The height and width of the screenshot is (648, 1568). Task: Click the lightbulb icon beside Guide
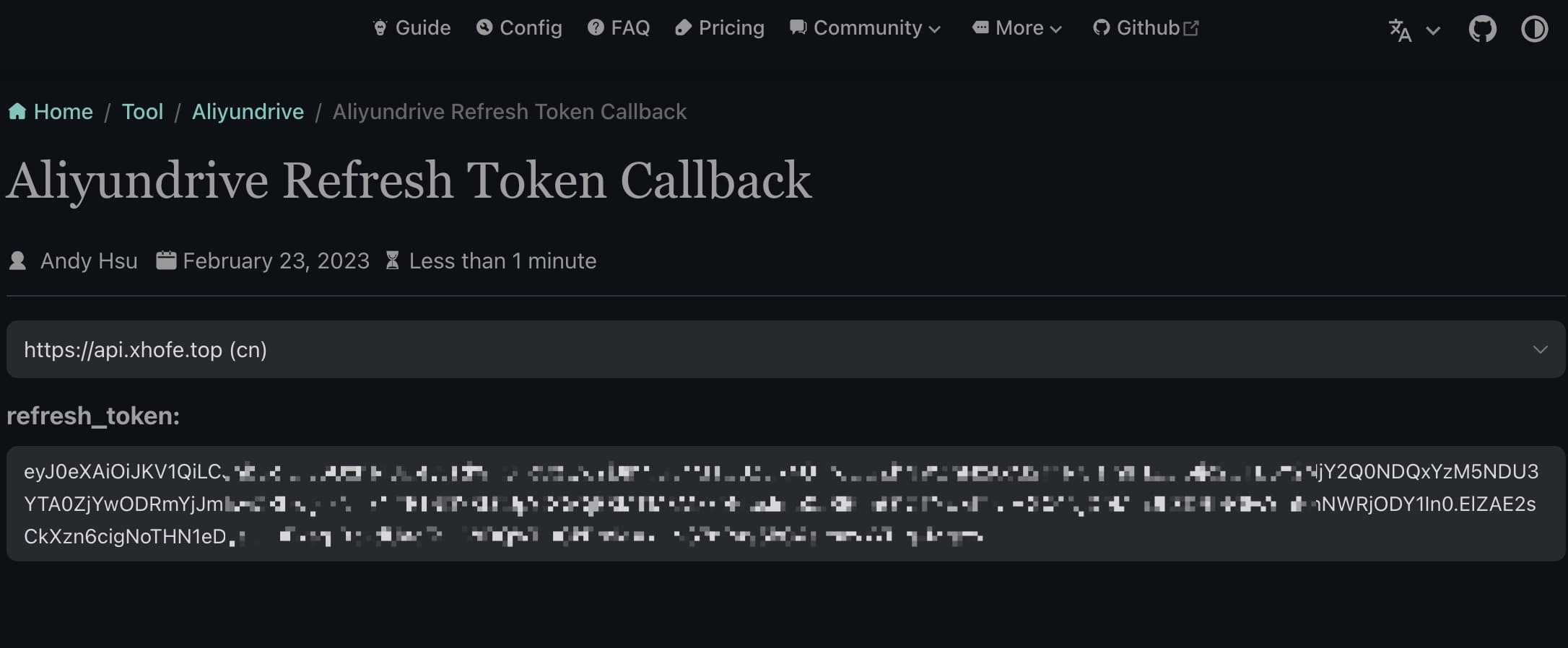(x=380, y=28)
